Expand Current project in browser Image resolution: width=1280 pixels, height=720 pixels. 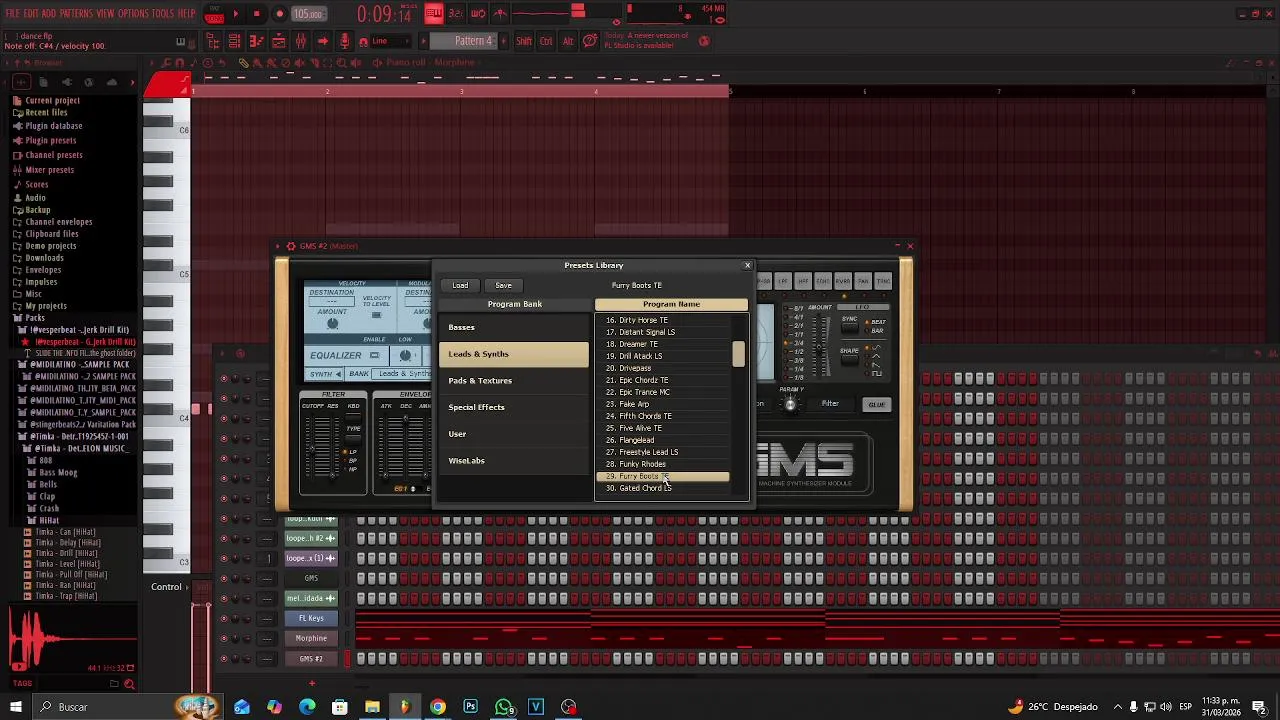(x=52, y=100)
